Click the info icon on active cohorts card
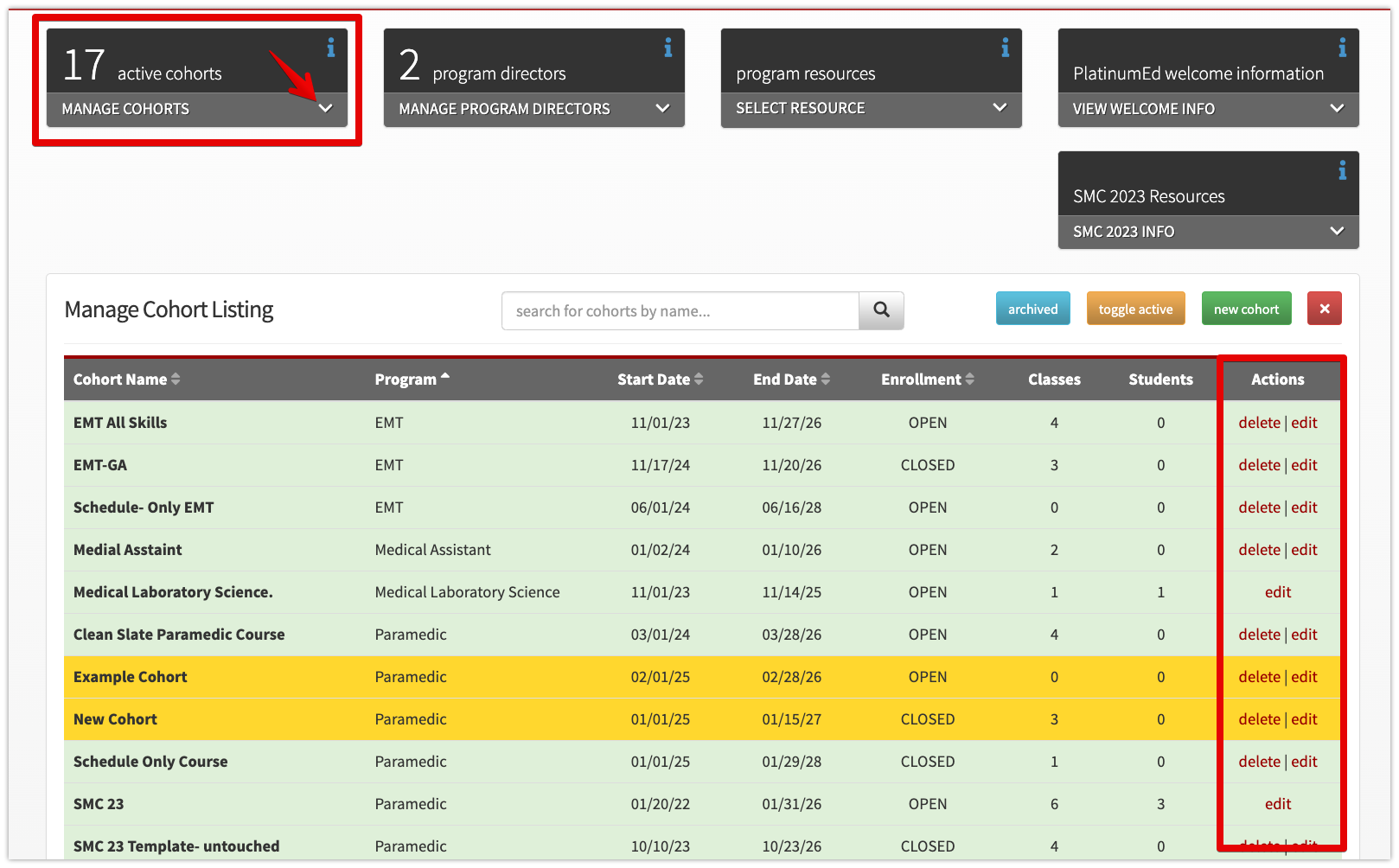This screenshot has height=868, width=1399. (330, 48)
